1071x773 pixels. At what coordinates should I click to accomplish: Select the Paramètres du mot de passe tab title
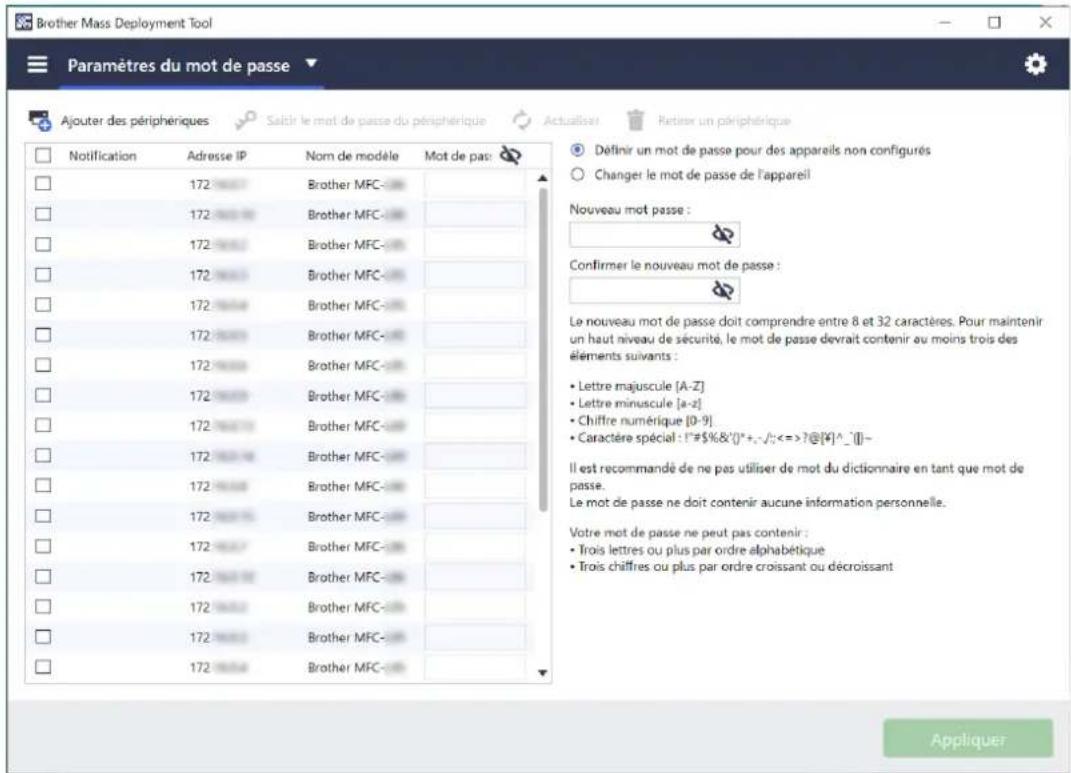[x=178, y=66]
